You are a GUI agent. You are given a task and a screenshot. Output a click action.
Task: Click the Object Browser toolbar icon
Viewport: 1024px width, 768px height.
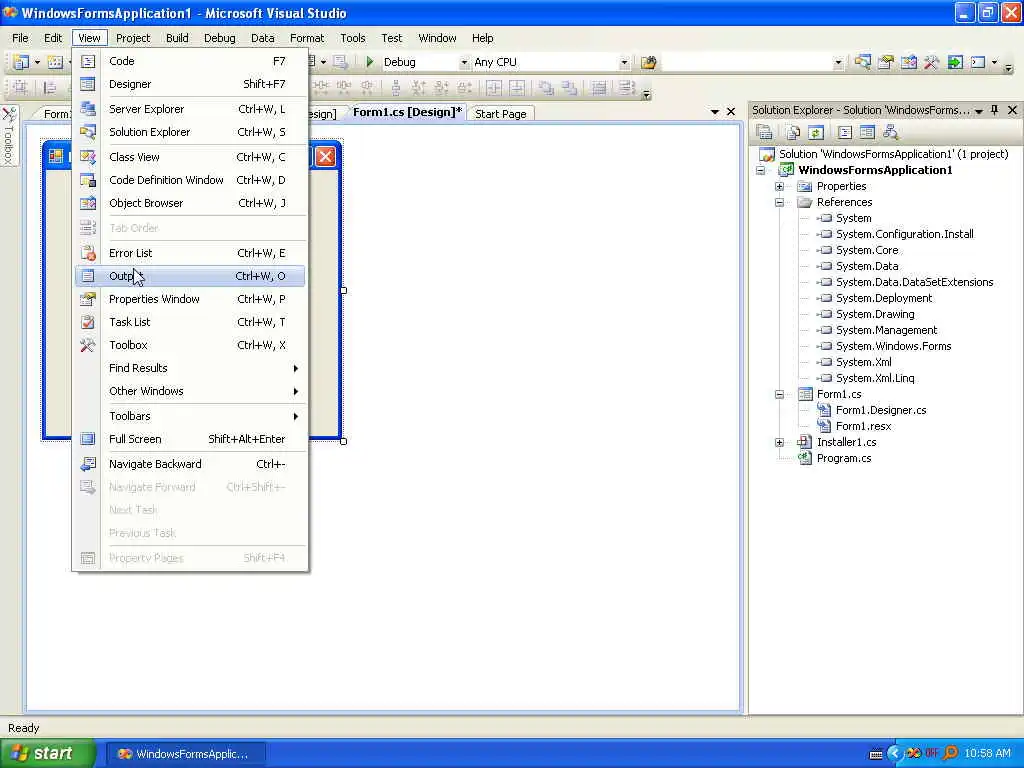908,62
